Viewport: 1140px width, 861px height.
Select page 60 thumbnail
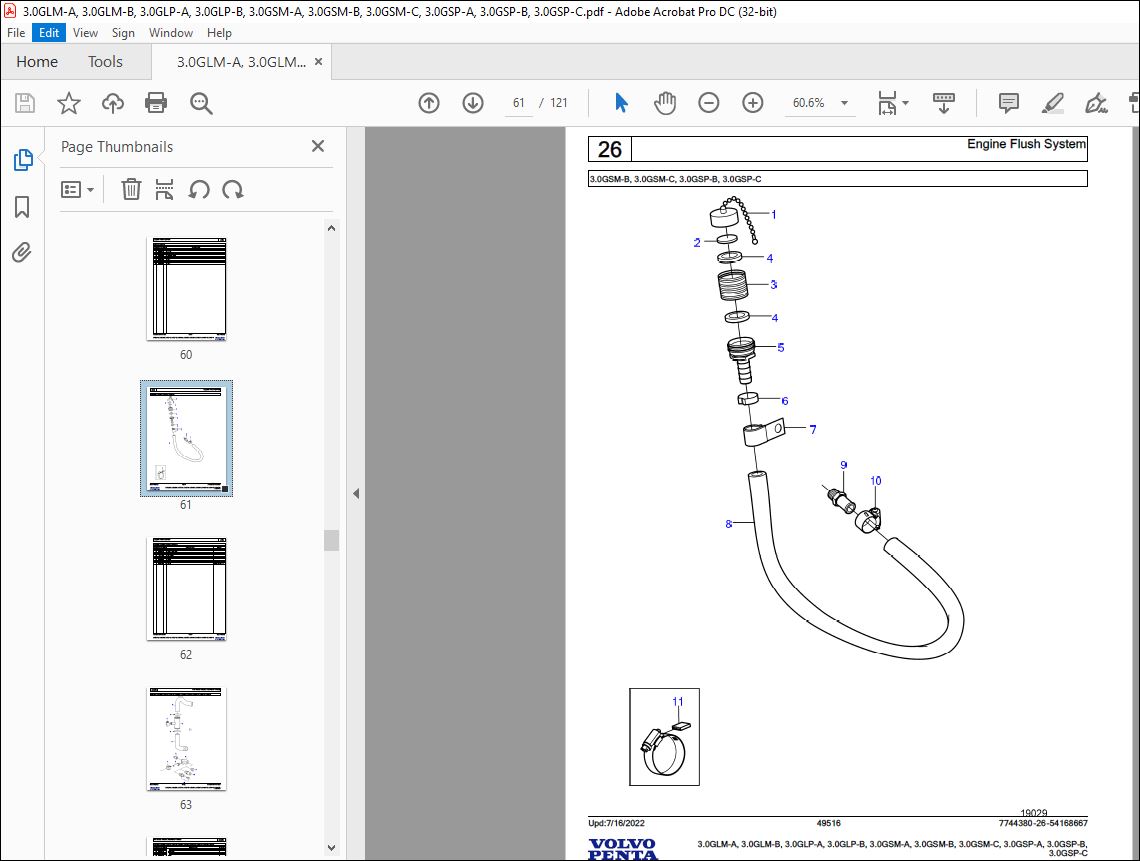[186, 289]
